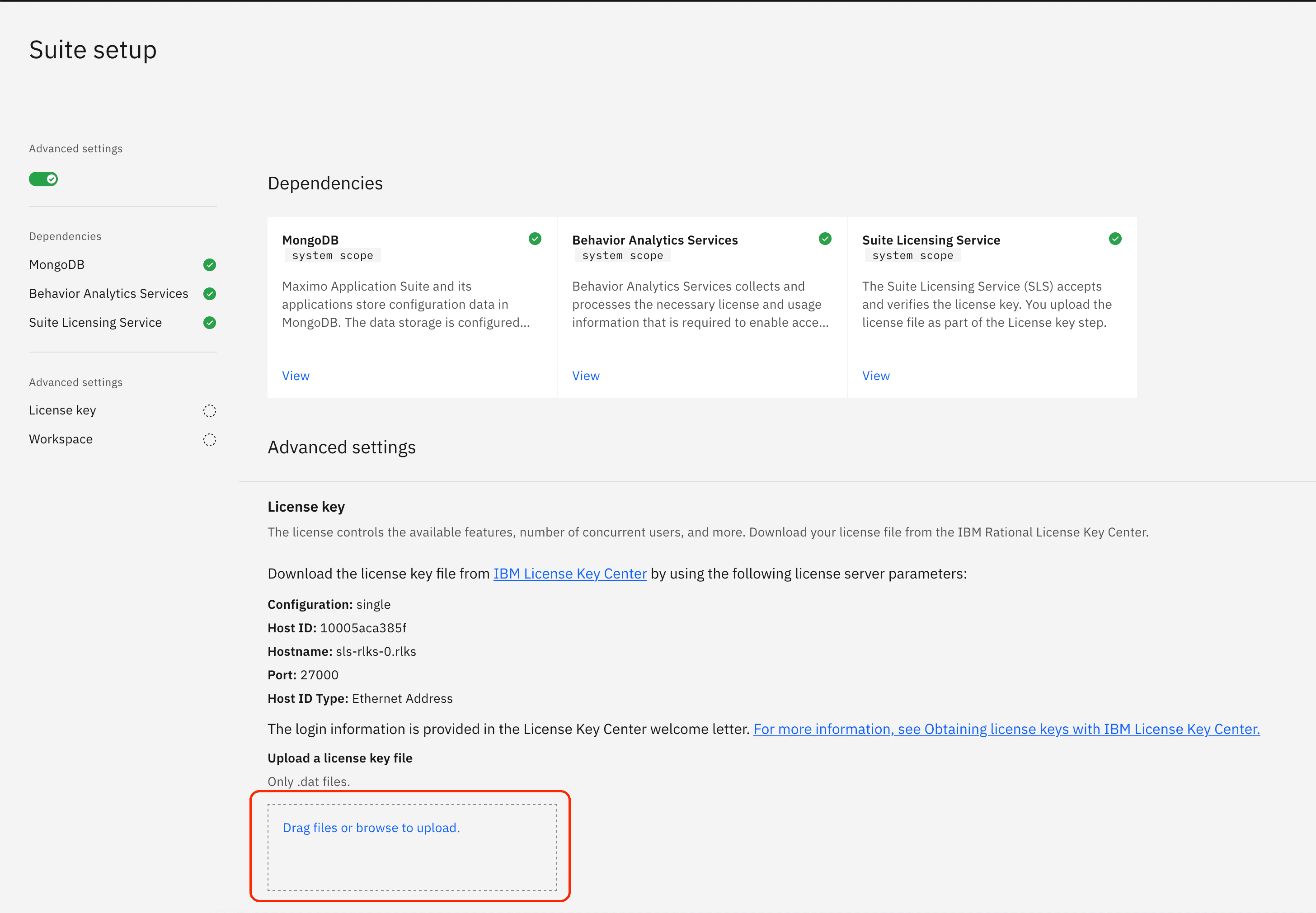Click green checkmark next to sidebar MongoDB
The width and height of the screenshot is (1316, 913).
point(210,265)
